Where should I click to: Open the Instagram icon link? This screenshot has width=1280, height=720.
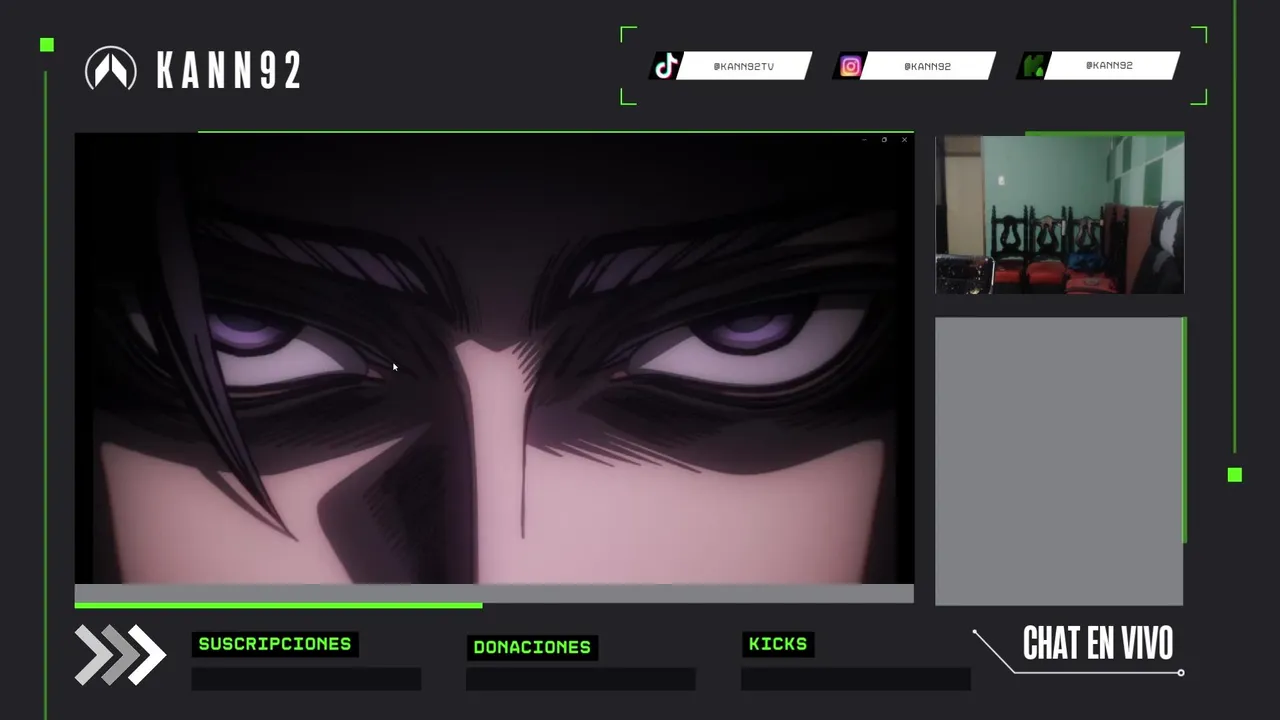click(x=850, y=66)
